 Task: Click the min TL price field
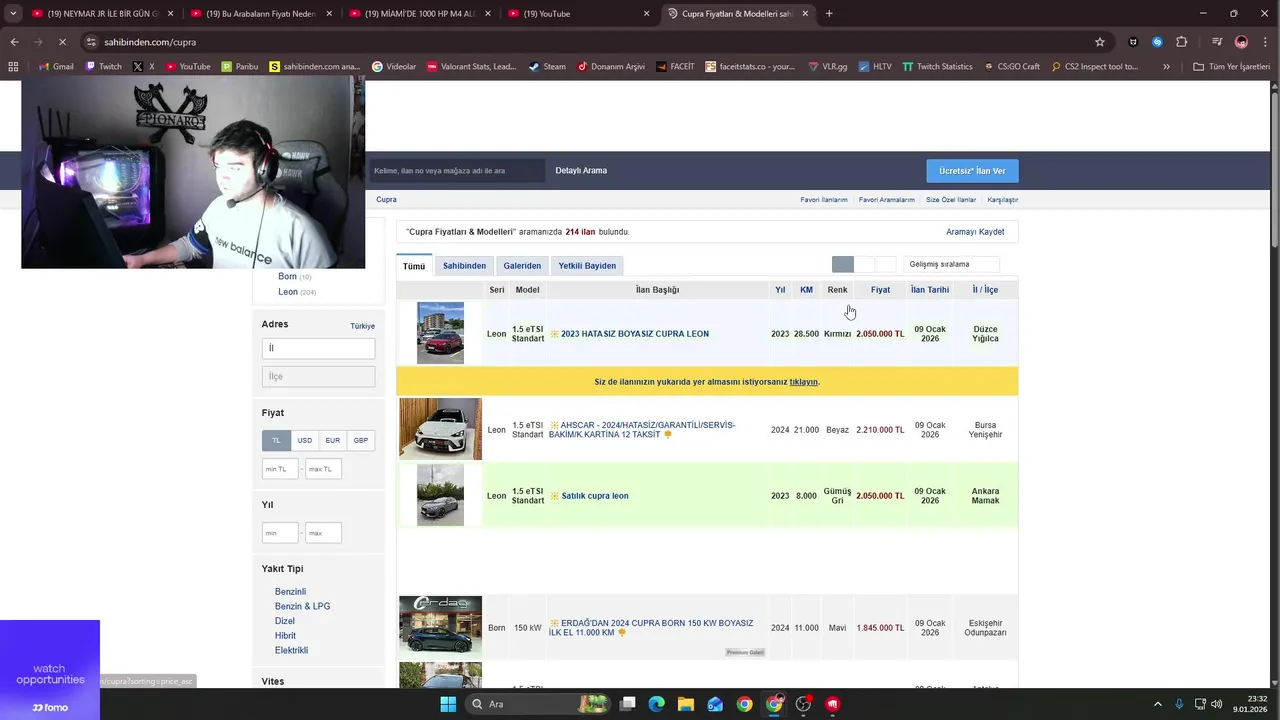280,469
